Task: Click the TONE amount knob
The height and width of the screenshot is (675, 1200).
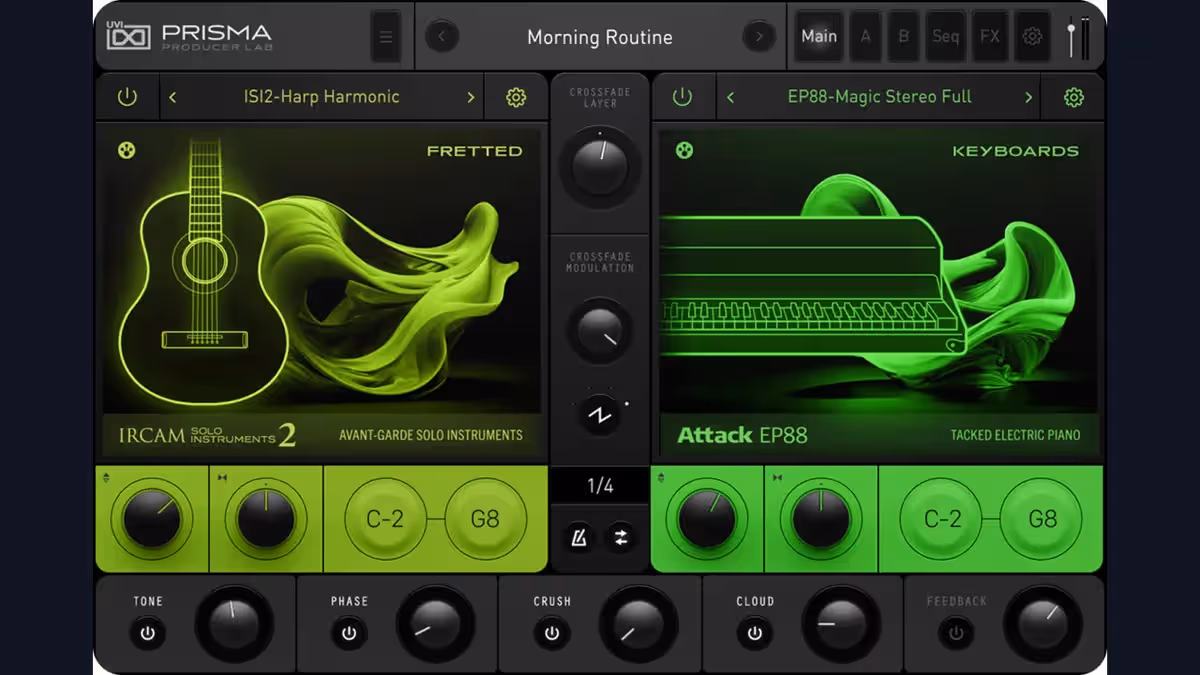Action: coord(234,624)
